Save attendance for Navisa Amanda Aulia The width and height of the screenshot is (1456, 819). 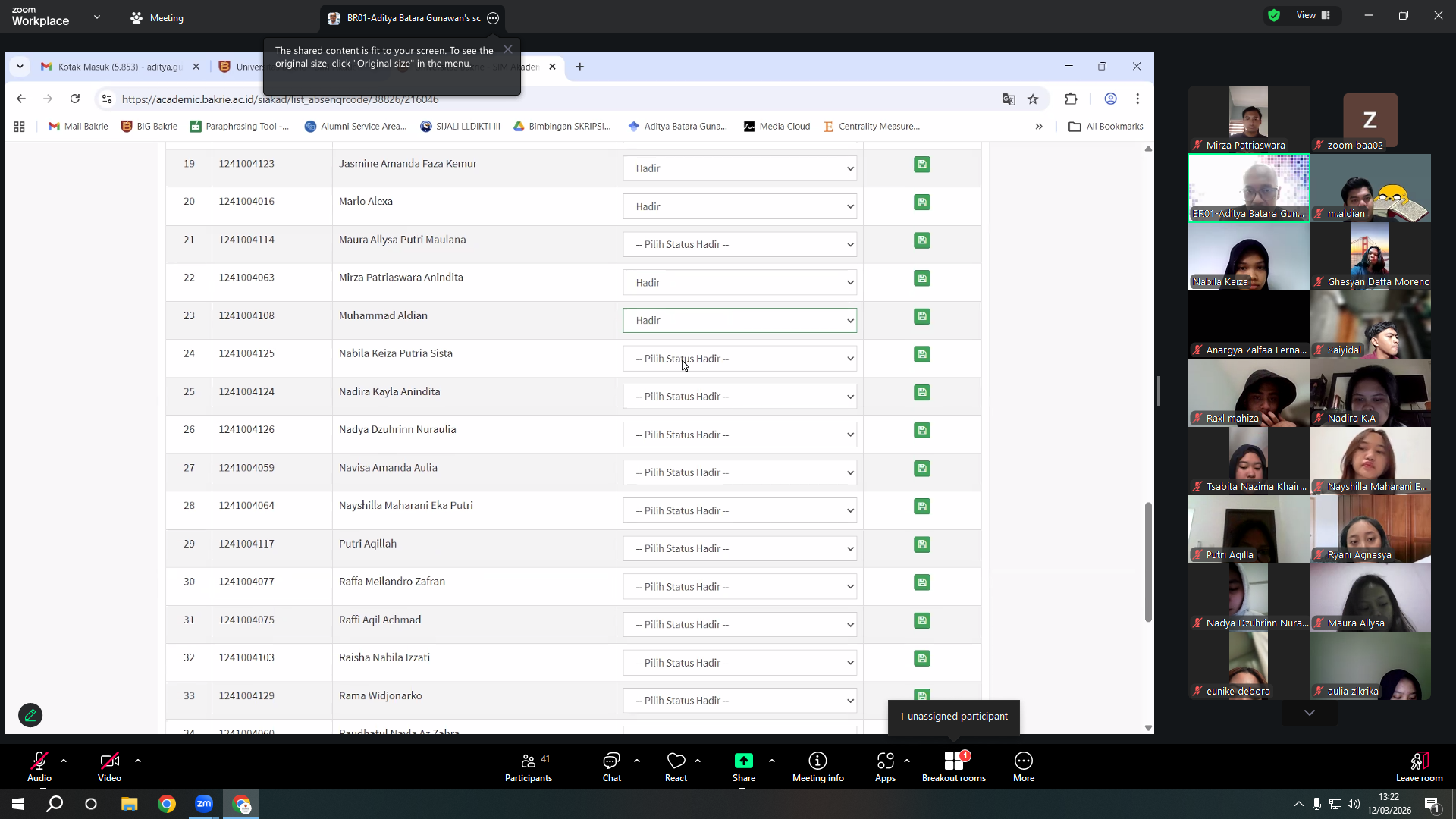(922, 469)
